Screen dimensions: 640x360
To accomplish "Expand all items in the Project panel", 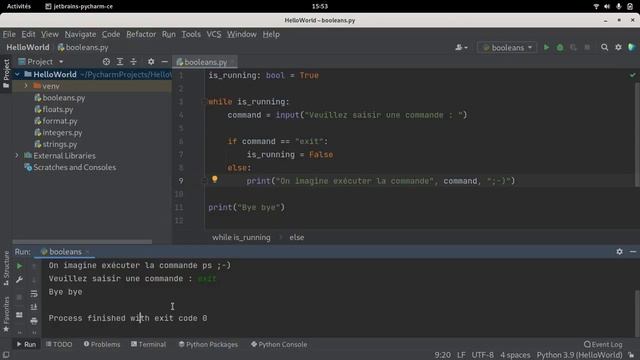I will tap(120, 62).
